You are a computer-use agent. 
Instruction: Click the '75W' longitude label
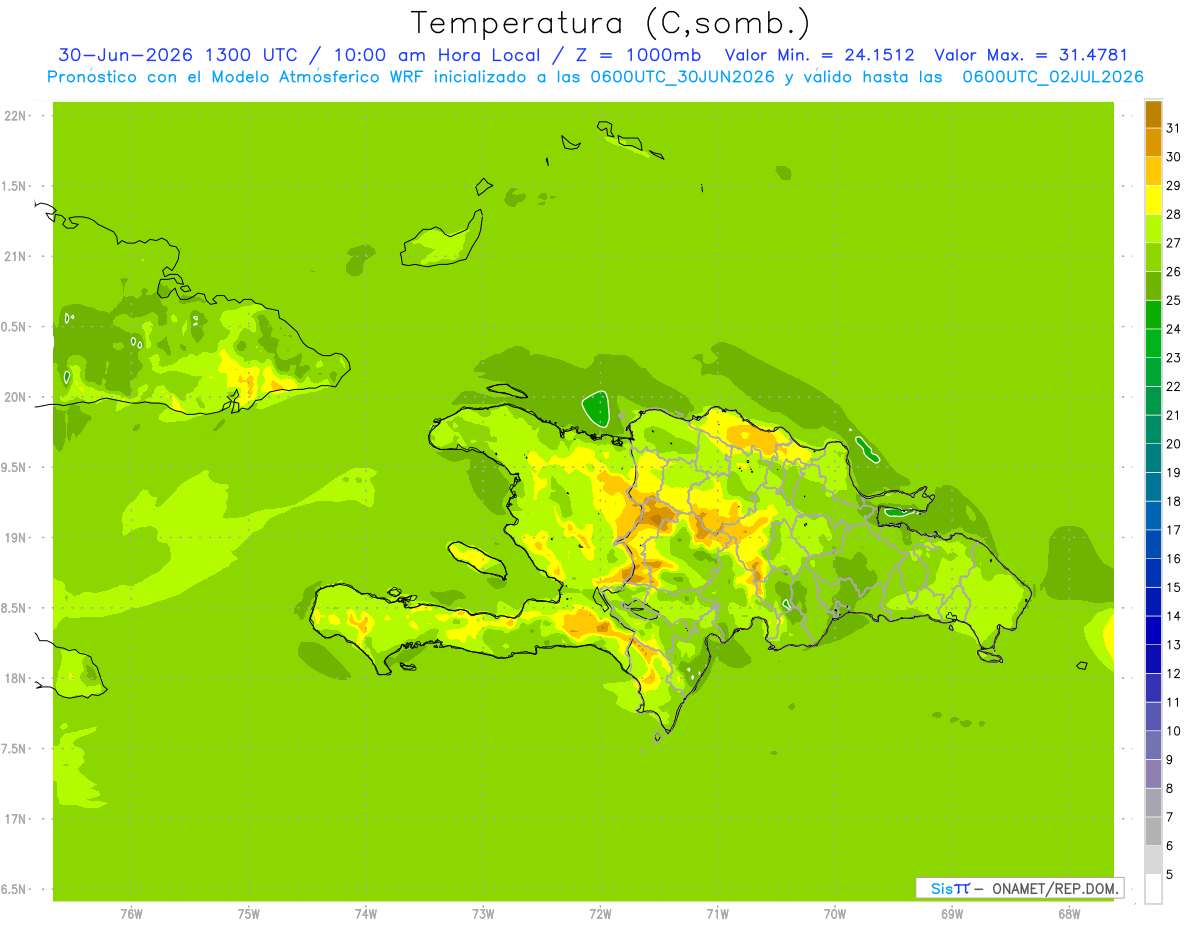pos(248,914)
